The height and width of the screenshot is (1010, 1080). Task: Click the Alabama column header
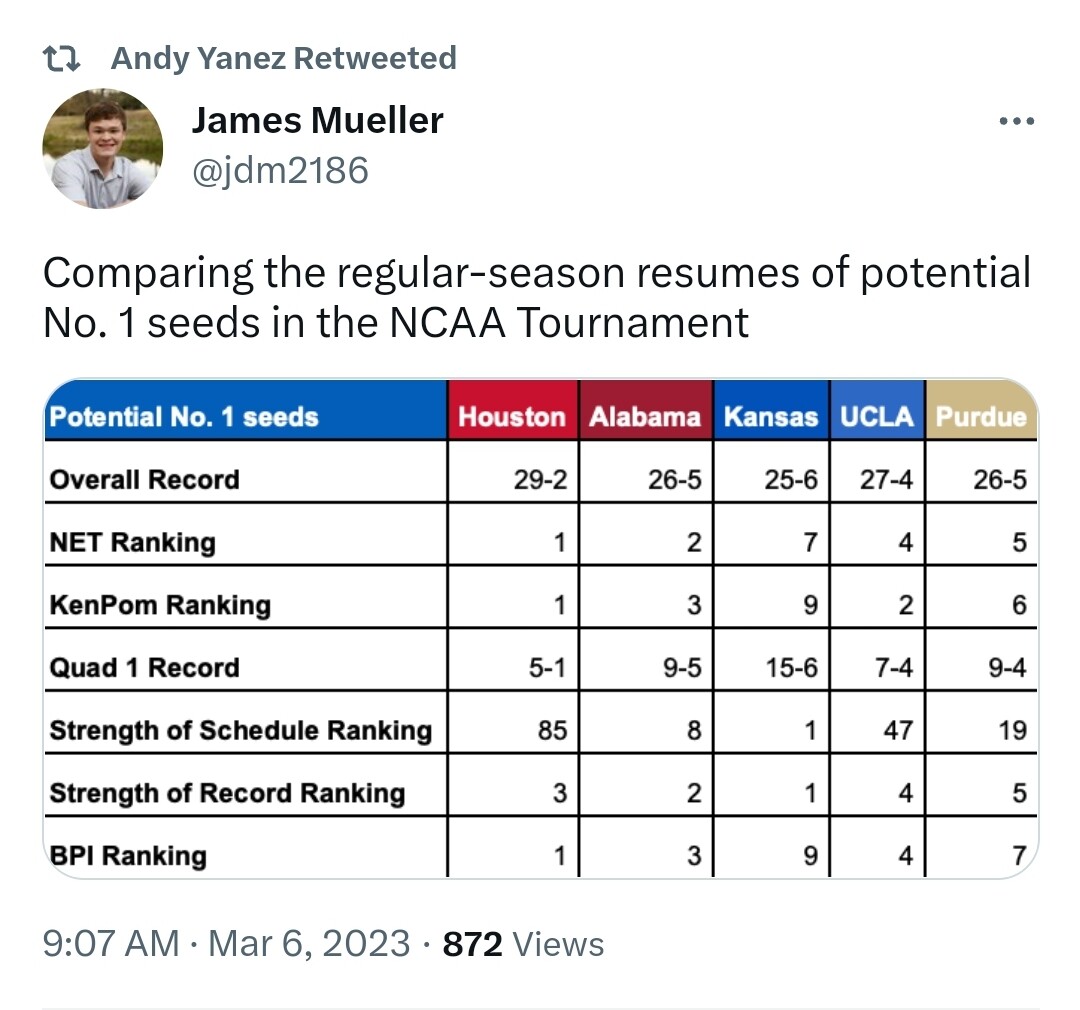[645, 417]
